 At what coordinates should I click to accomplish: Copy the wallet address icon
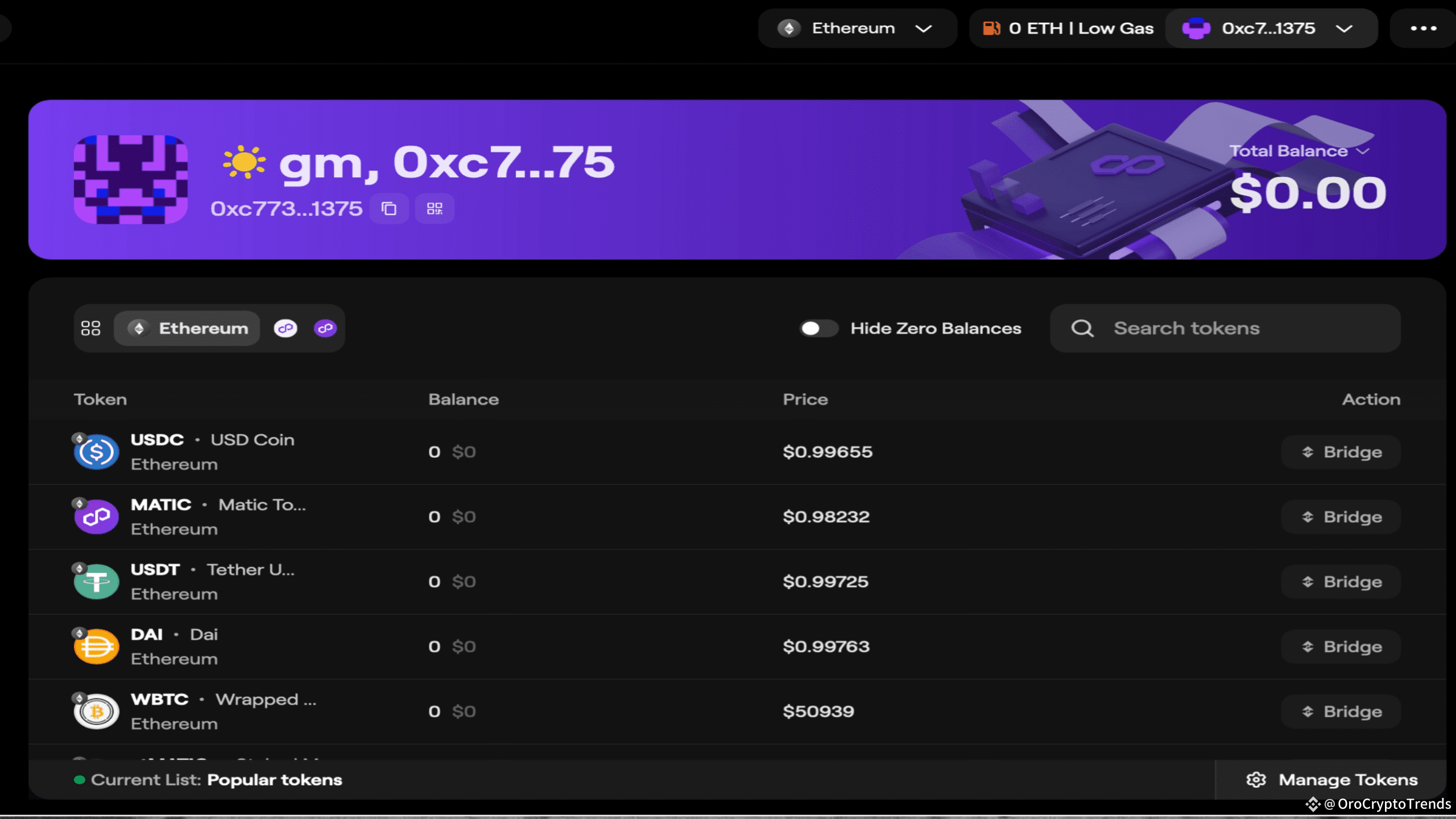point(389,209)
